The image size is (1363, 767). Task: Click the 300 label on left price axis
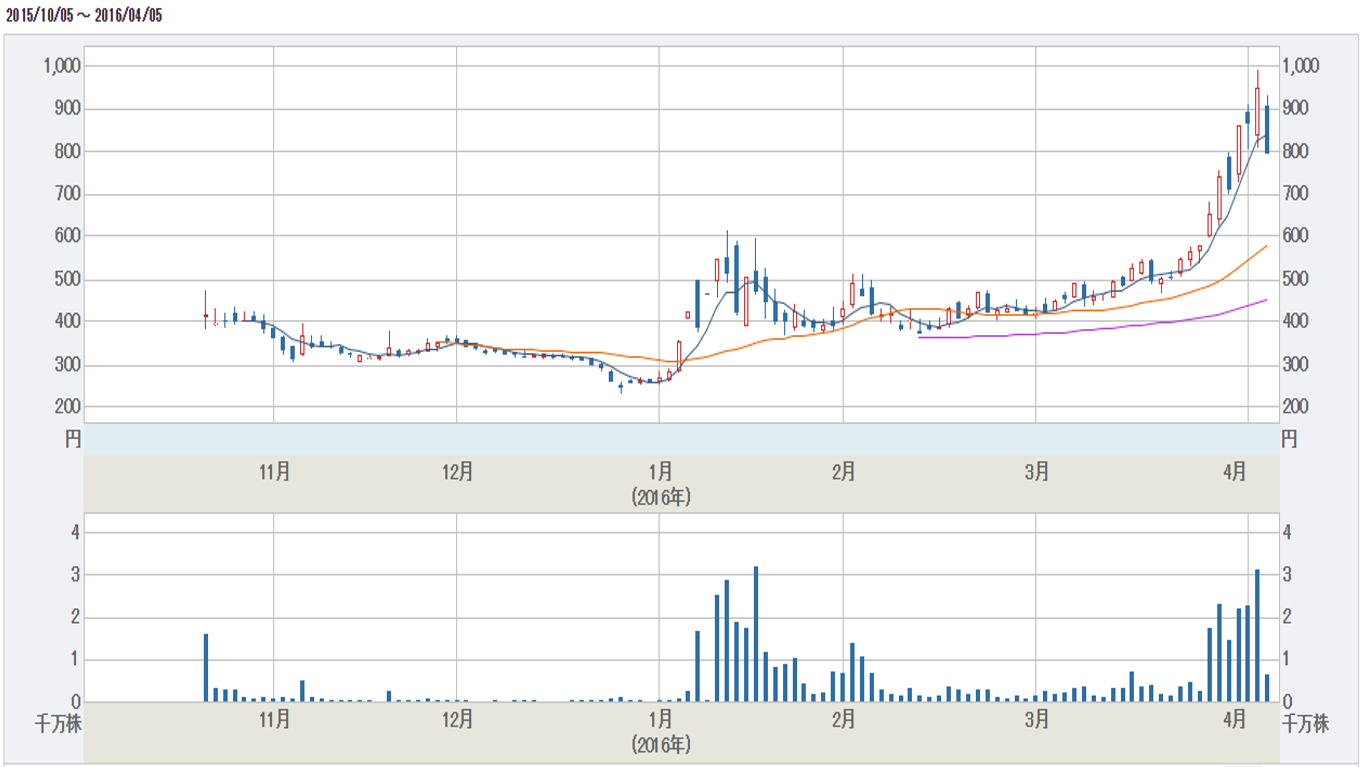(68, 364)
